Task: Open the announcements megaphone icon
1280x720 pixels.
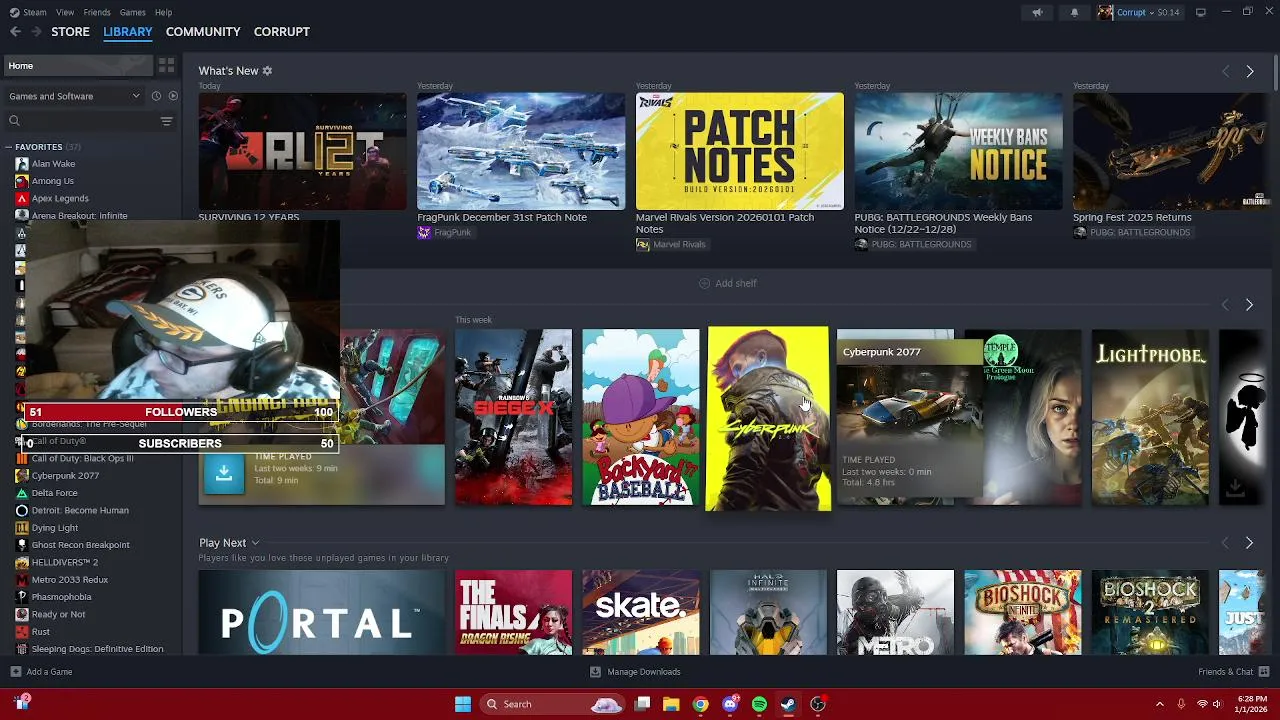Action: [x=1037, y=12]
